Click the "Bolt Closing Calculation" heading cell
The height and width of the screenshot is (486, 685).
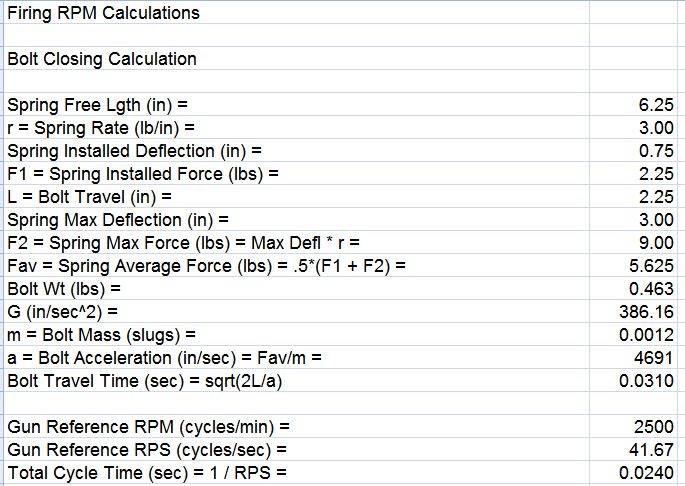point(102,58)
